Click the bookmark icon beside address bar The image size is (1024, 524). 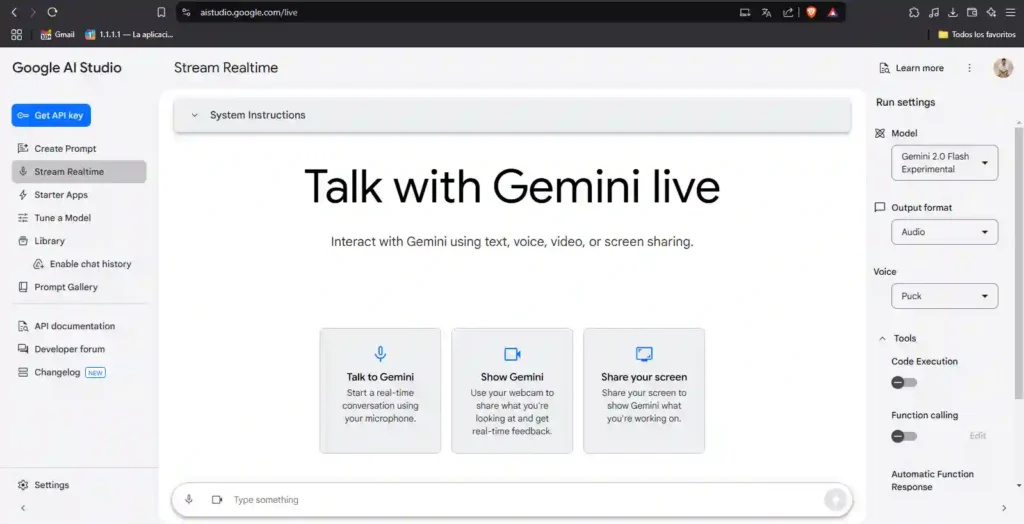coord(161,12)
